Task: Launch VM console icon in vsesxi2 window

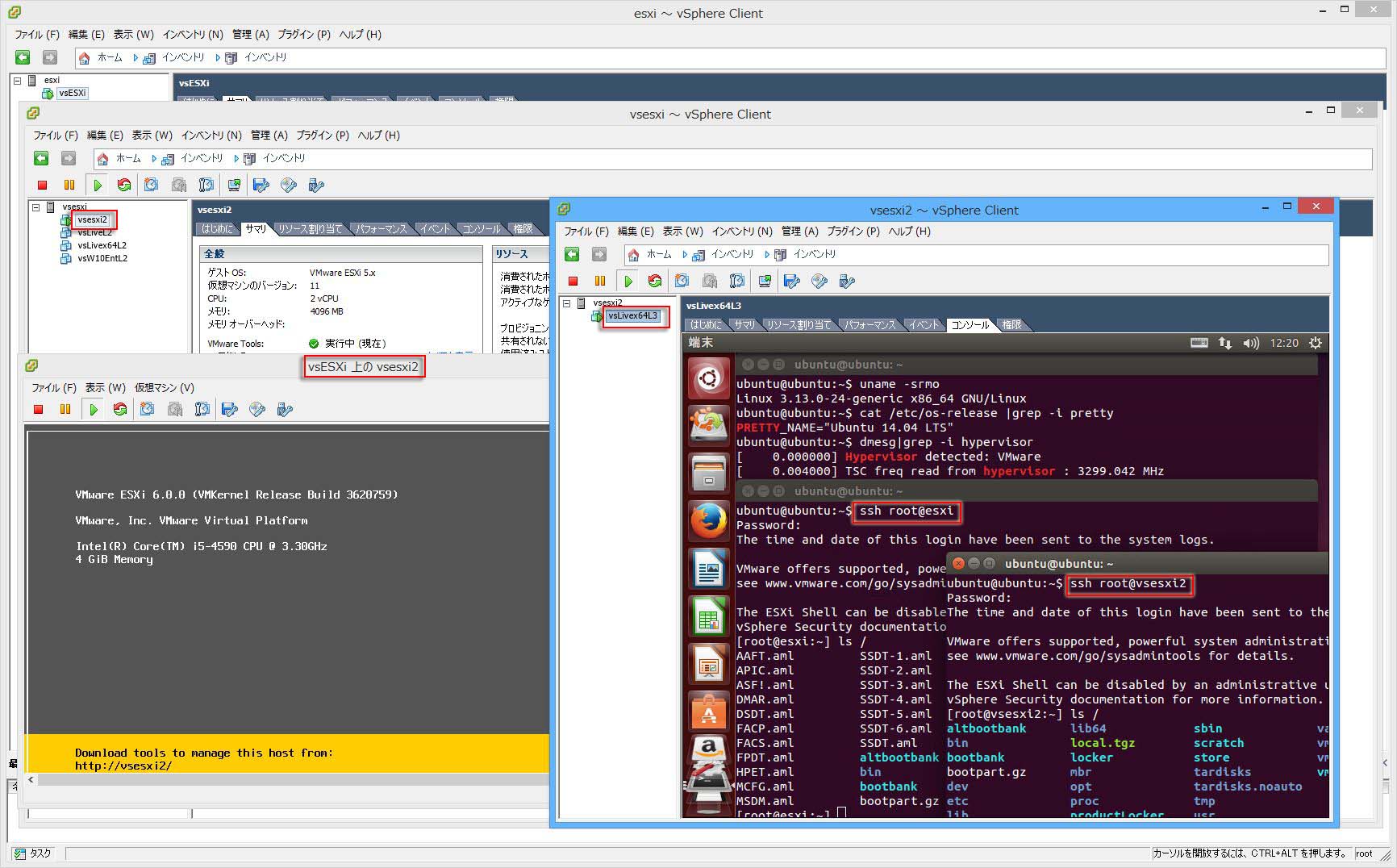Action: click(x=765, y=281)
